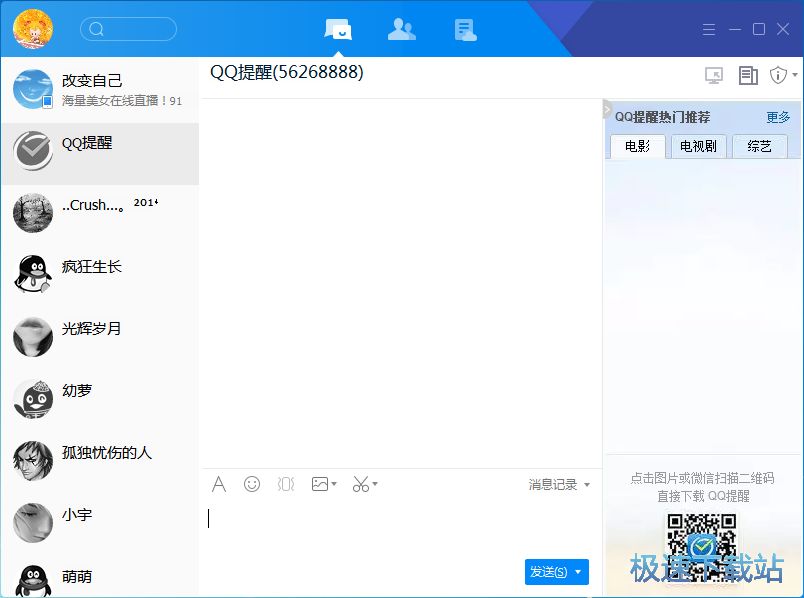Minimize the QQ window
This screenshot has height=598, width=804.
tap(735, 29)
